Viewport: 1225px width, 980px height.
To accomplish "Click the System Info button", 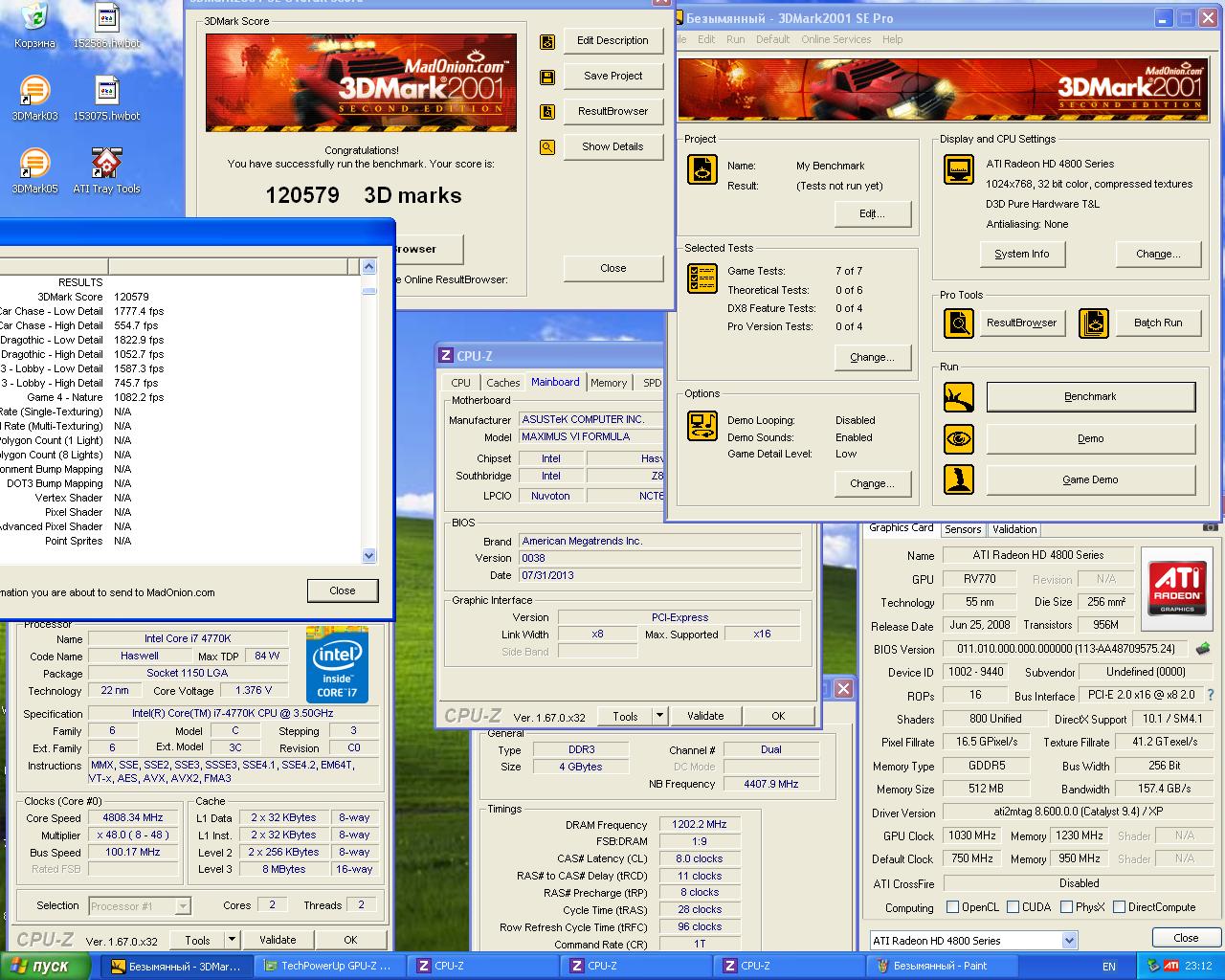I will coord(1021,255).
